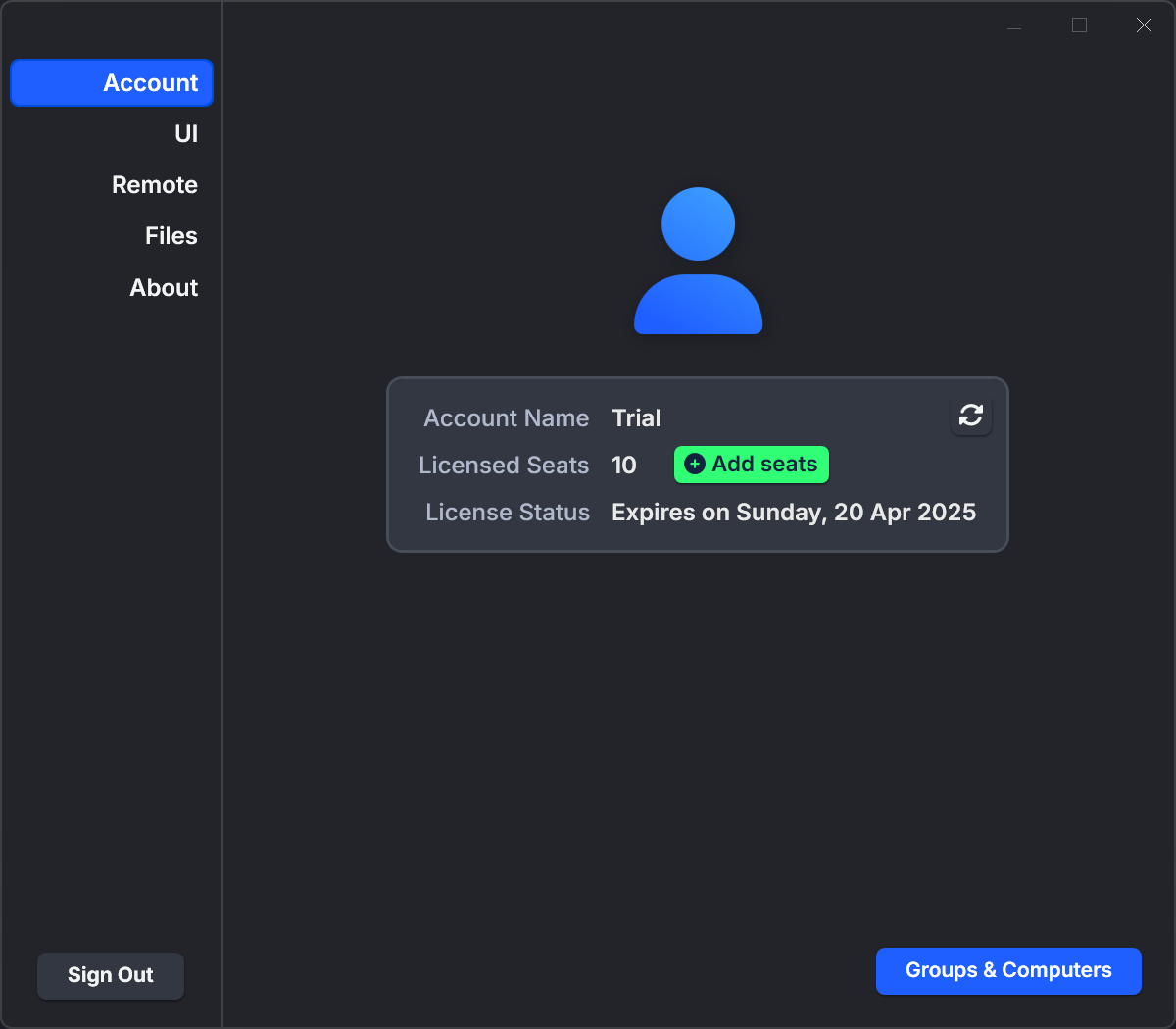Click the green Add seats button
The image size is (1176, 1029).
point(752,465)
